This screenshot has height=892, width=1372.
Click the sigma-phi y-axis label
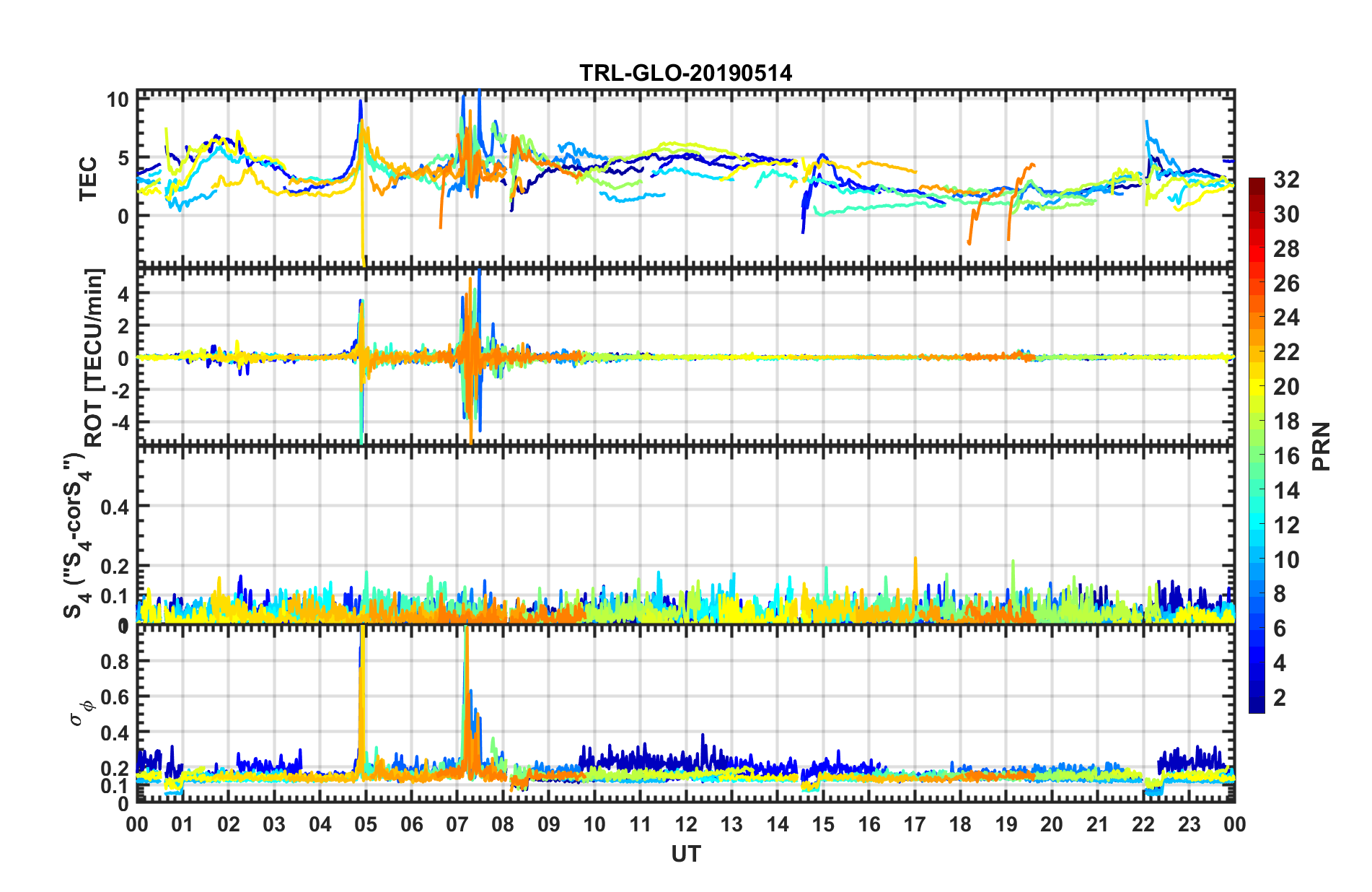click(82, 712)
